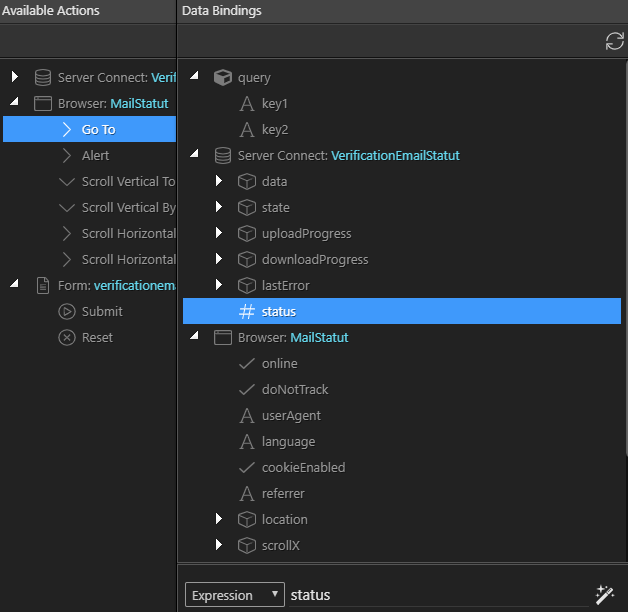The width and height of the screenshot is (628, 612).
Task: Click the Submit play icon under Form
Action: [66, 311]
